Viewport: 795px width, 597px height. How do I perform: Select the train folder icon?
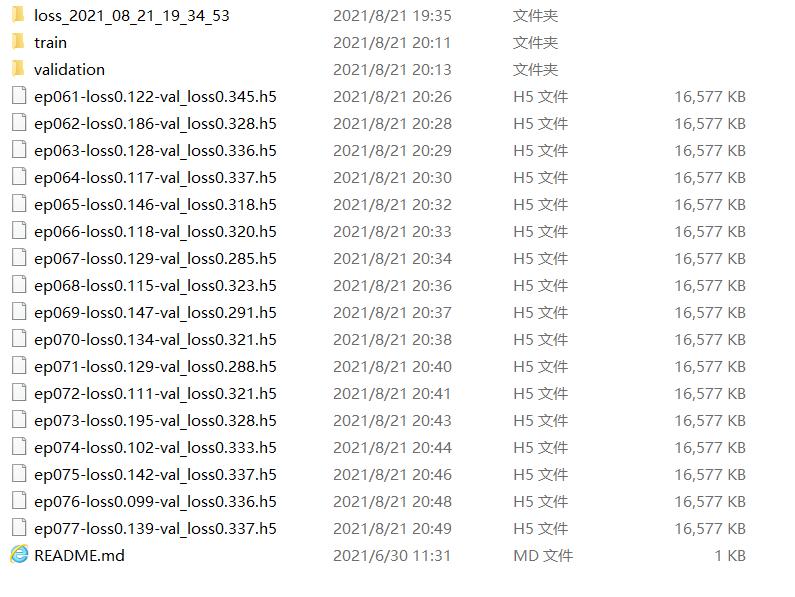[x=18, y=42]
